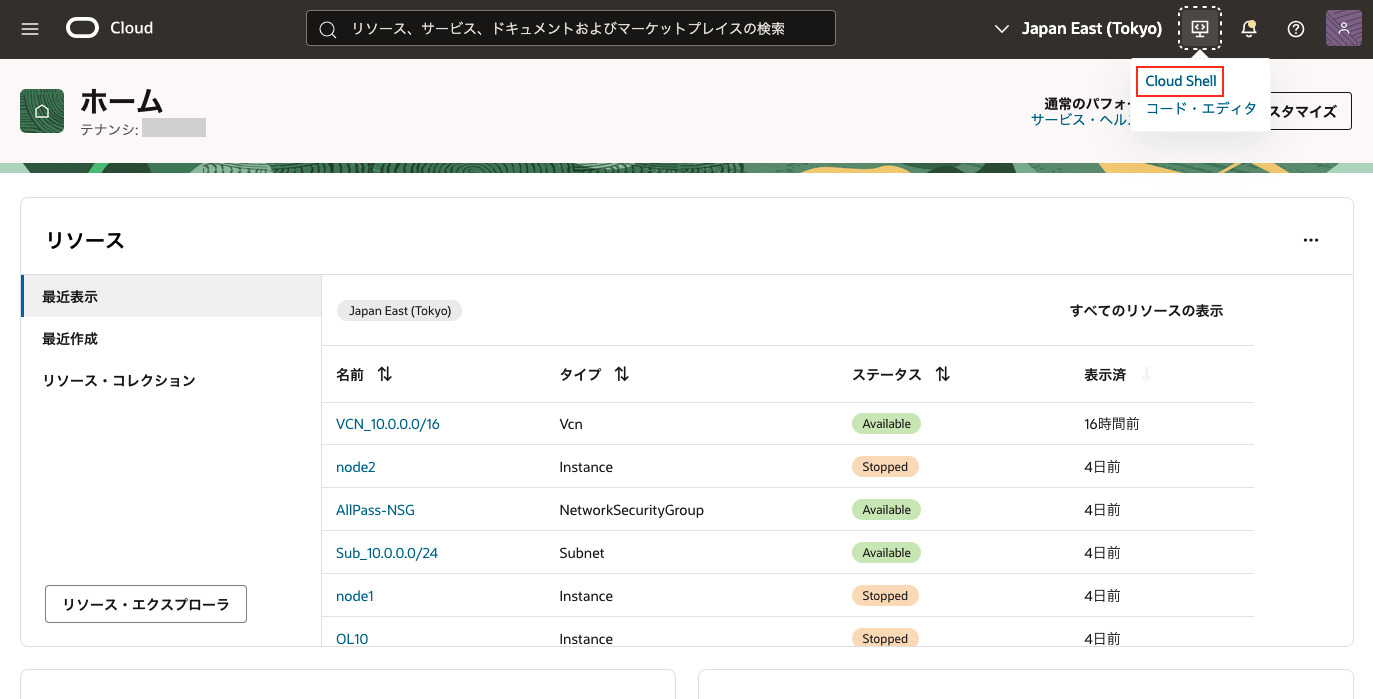This screenshot has width=1373, height=699.
Task: Click the top search input field
Action: point(570,29)
